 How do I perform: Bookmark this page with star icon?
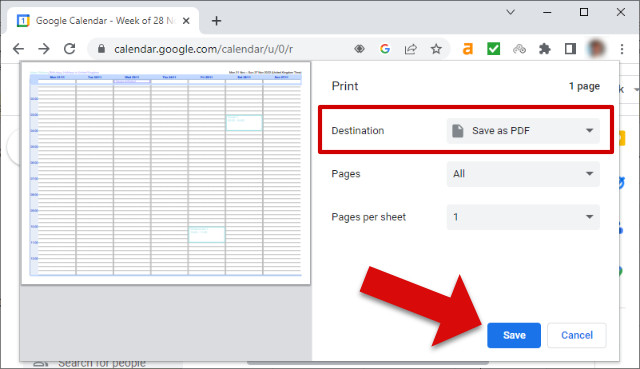click(x=436, y=49)
